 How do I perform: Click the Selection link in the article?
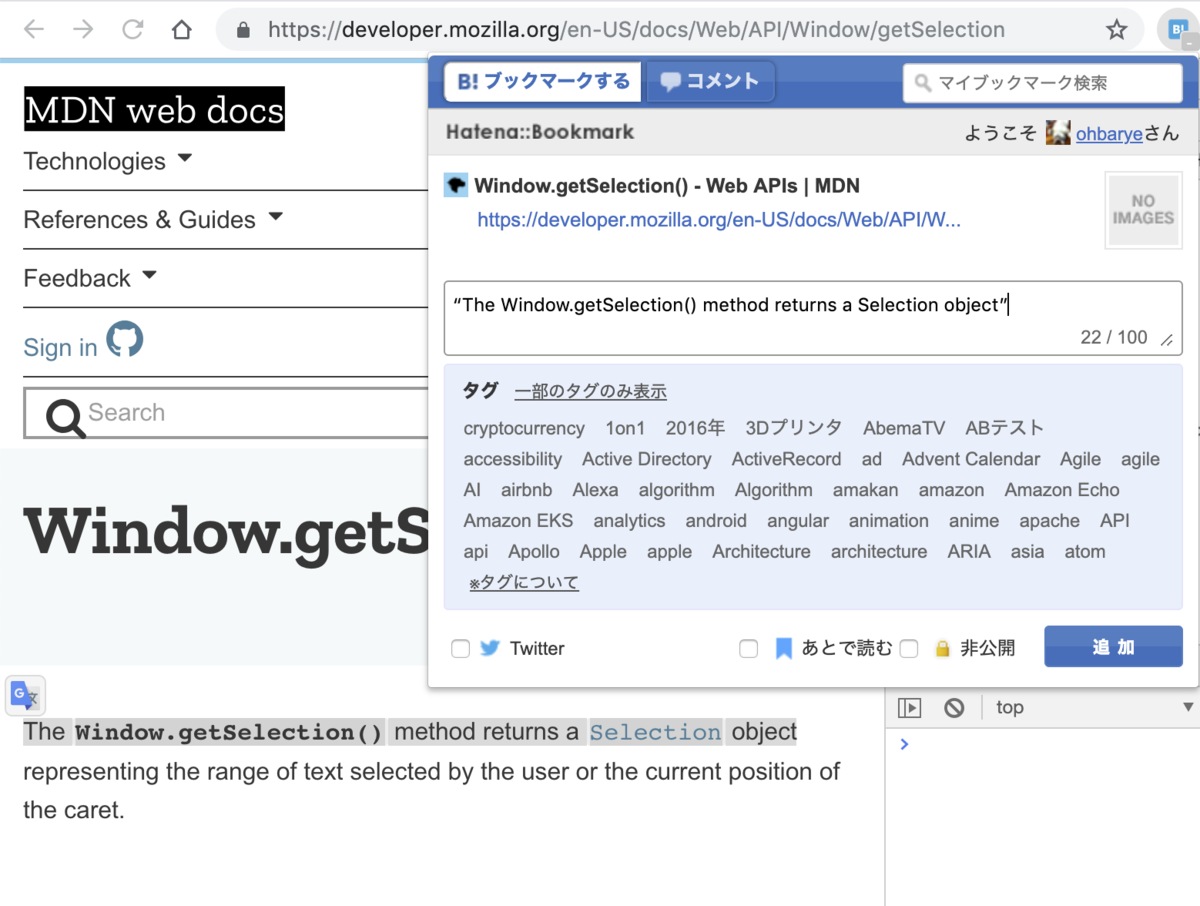[655, 732]
